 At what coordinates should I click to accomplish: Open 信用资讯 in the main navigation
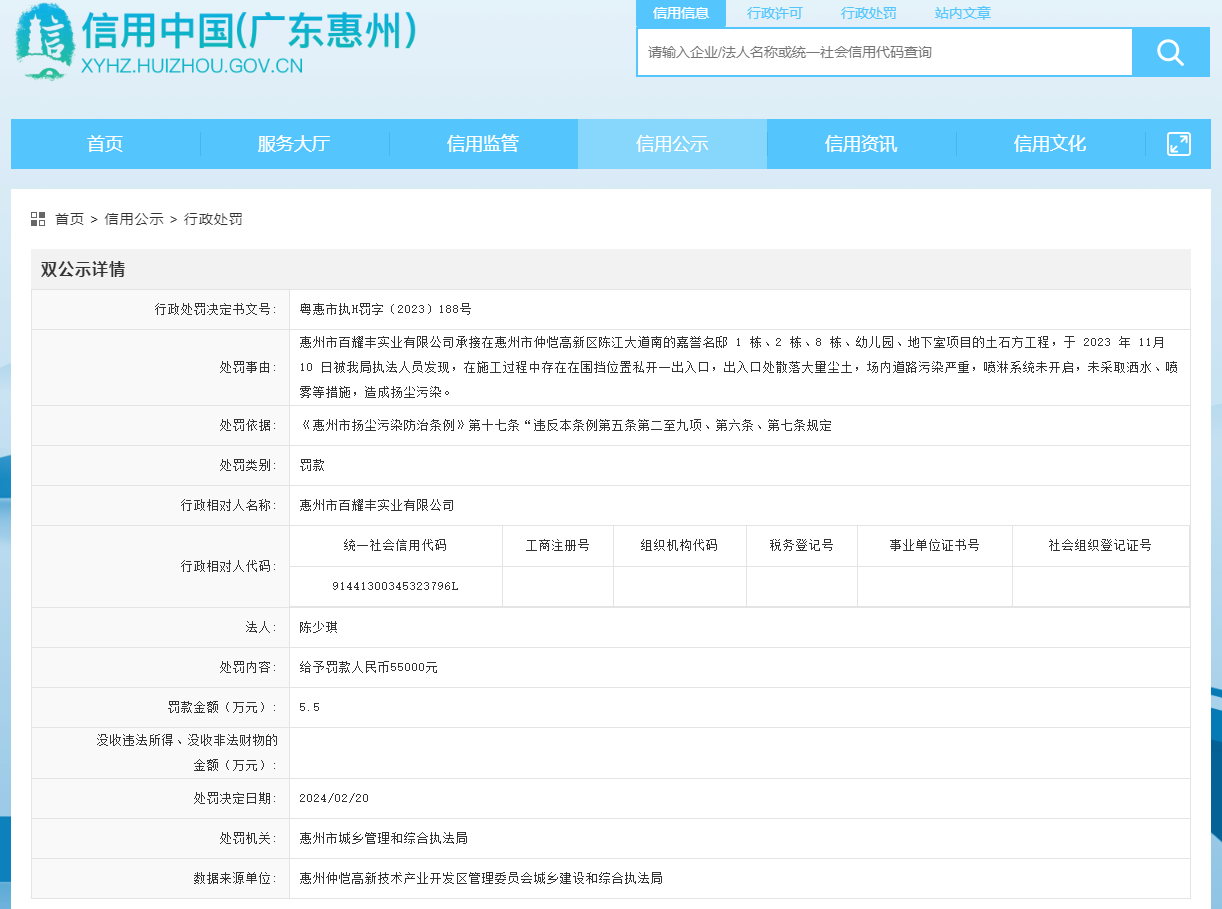pos(861,144)
